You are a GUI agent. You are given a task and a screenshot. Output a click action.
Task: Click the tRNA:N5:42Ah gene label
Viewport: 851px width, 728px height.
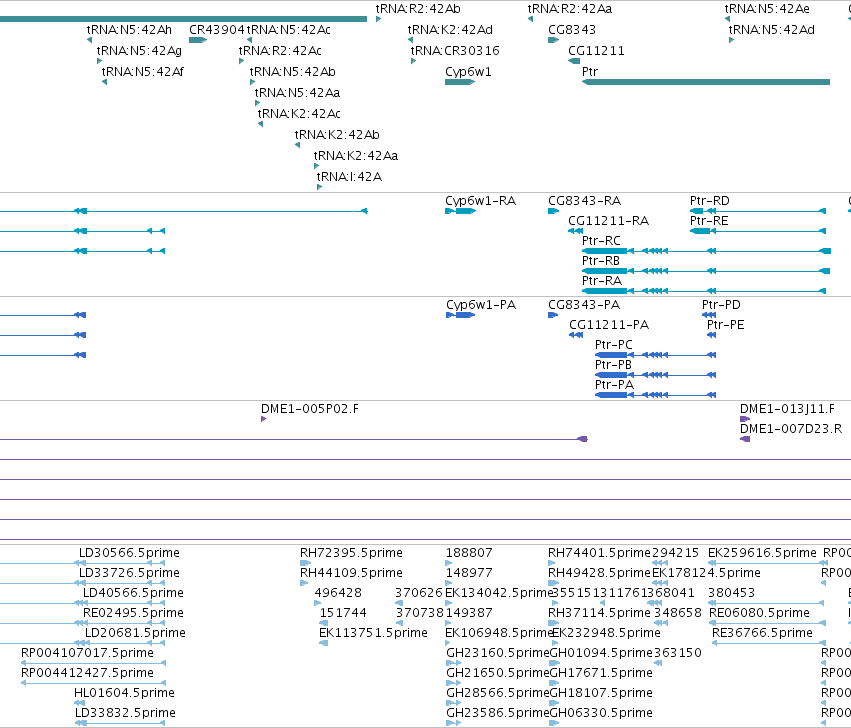(x=129, y=30)
